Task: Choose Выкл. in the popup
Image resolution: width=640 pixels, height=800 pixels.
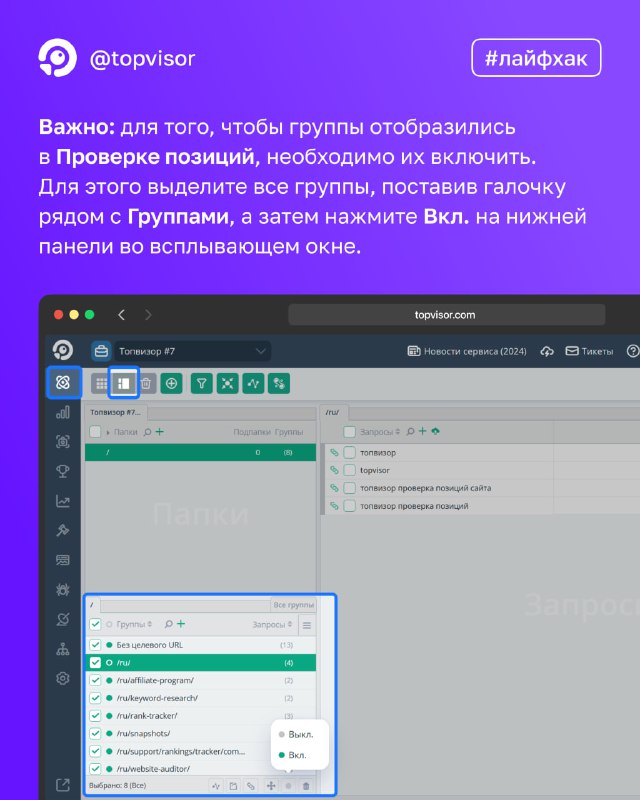Action: pyautogui.click(x=296, y=735)
